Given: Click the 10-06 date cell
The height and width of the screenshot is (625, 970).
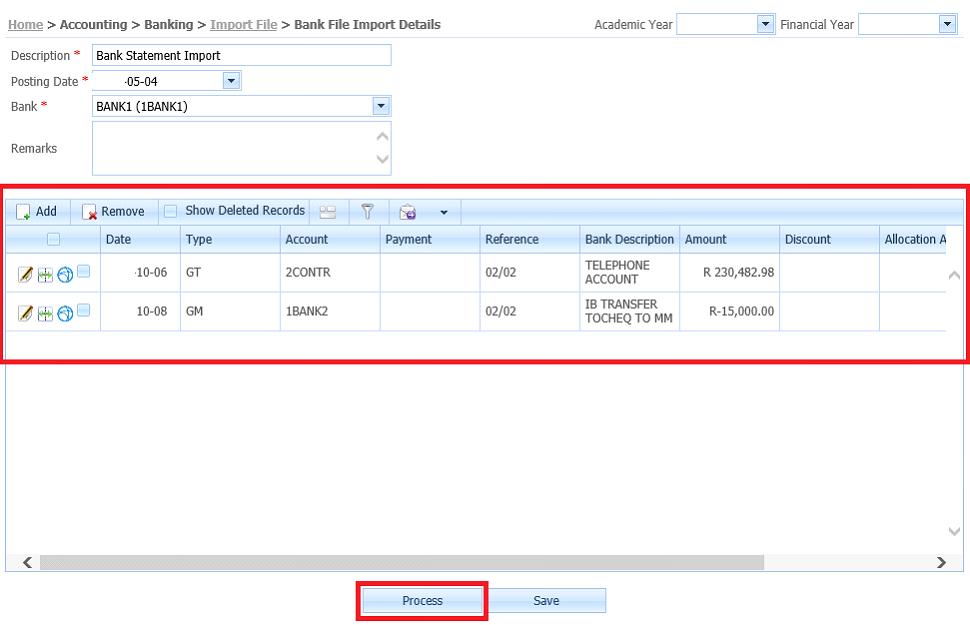Looking at the screenshot, I should [x=140, y=272].
